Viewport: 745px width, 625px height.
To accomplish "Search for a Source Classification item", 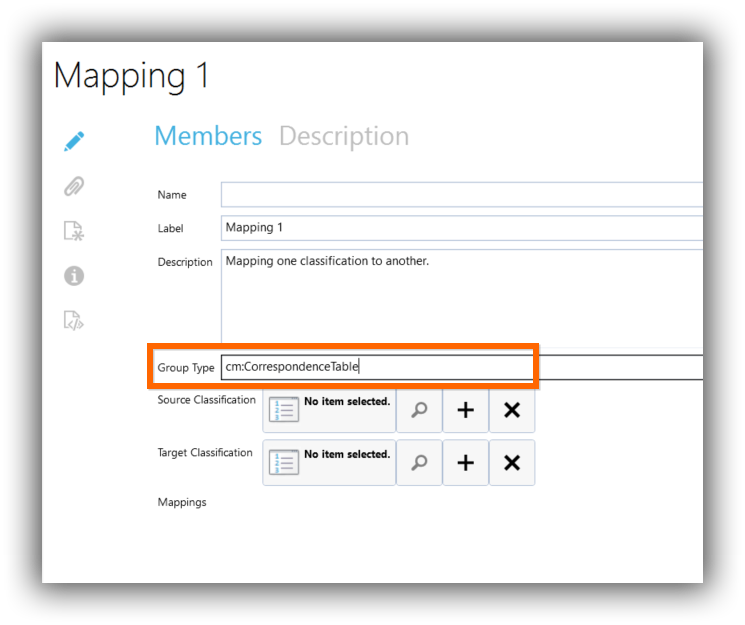I will tap(419, 410).
